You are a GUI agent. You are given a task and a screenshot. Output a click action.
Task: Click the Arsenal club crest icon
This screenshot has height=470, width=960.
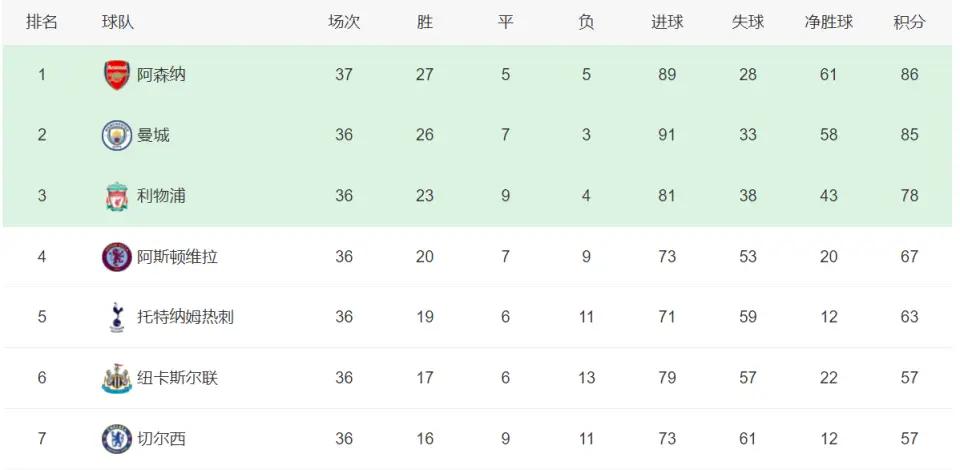click(116, 75)
